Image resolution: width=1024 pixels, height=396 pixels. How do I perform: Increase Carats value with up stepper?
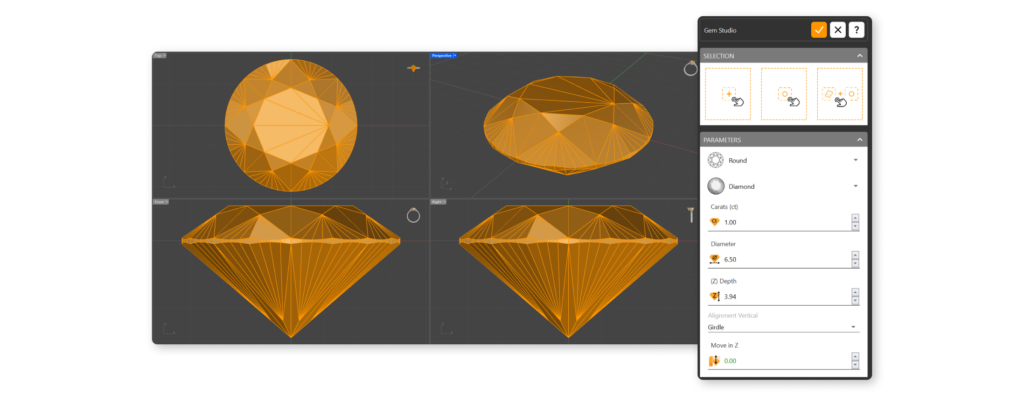856,218
